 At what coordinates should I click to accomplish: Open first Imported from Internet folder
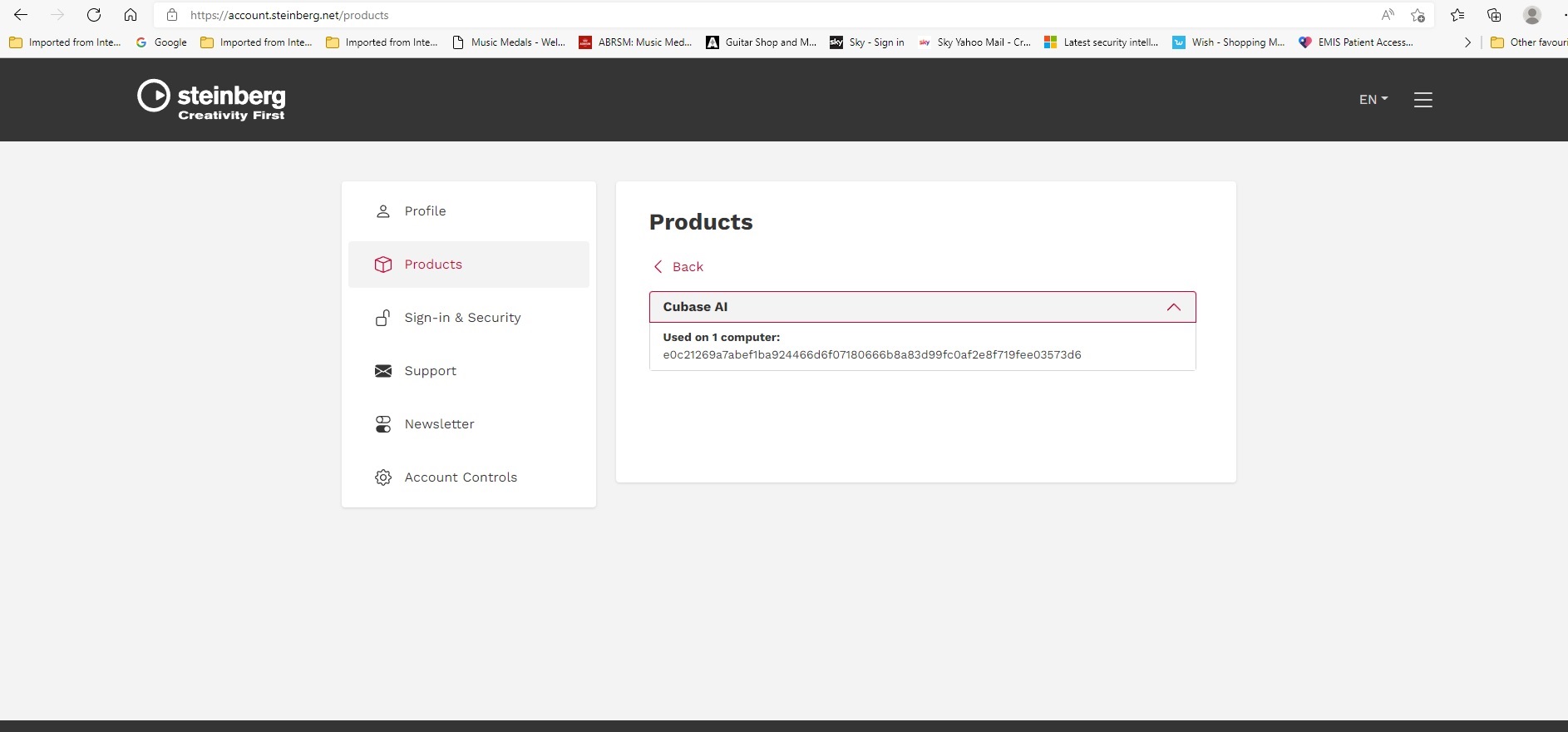click(x=65, y=42)
